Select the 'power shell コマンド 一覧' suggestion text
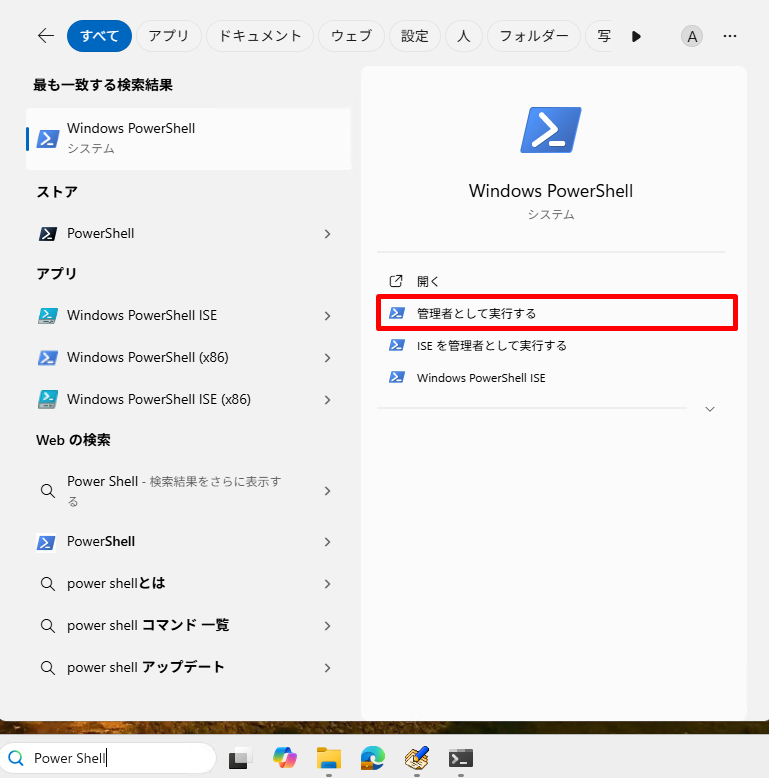The height and width of the screenshot is (778, 769). (148, 625)
